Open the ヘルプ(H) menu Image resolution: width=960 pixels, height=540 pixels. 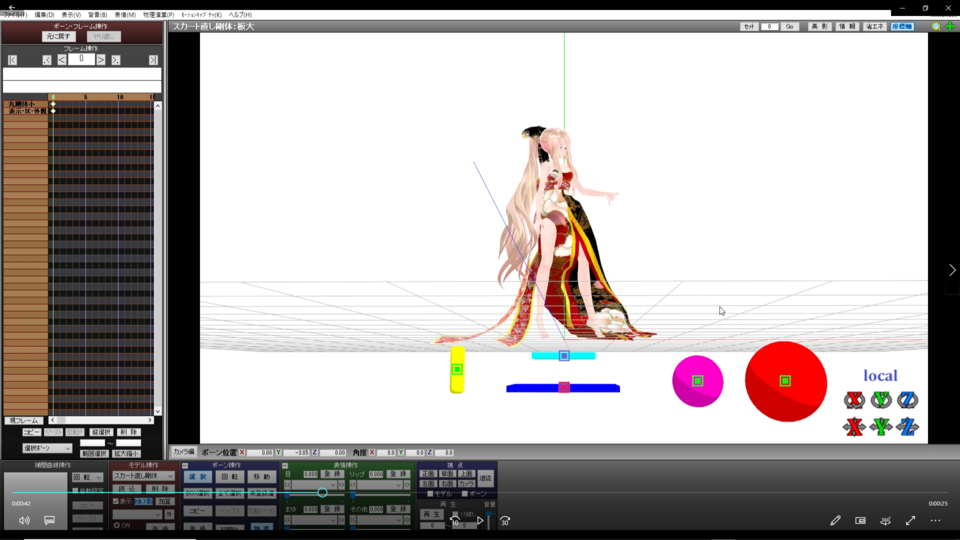click(240, 15)
